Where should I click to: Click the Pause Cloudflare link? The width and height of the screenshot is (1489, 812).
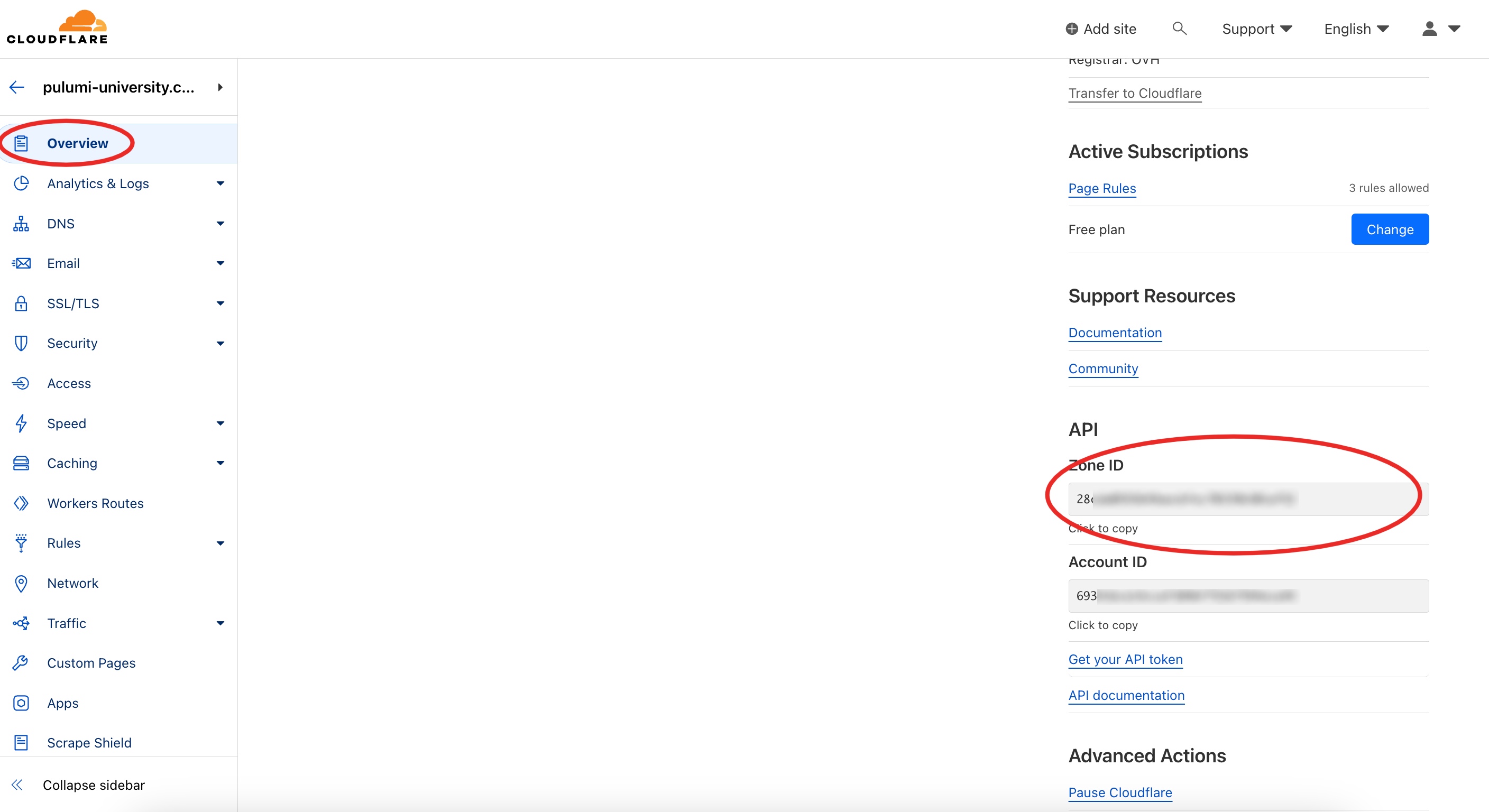[x=1119, y=792]
